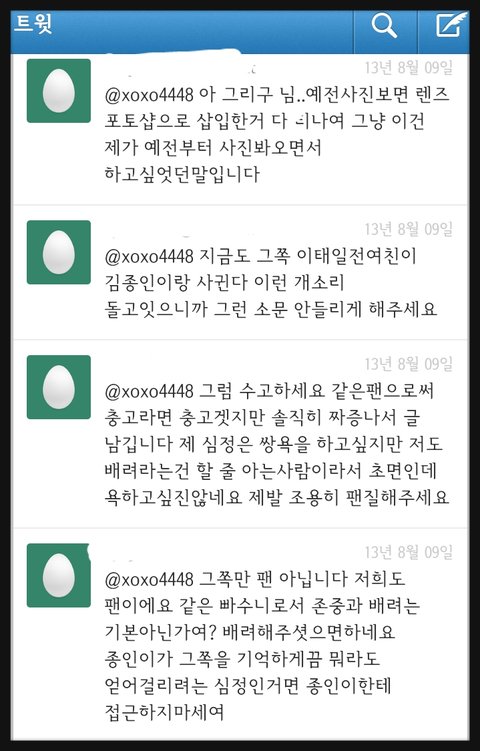The height and width of the screenshot is (751, 480).
Task: Open the 13년 8월 09일 date on the third tweet
Action: click(409, 364)
